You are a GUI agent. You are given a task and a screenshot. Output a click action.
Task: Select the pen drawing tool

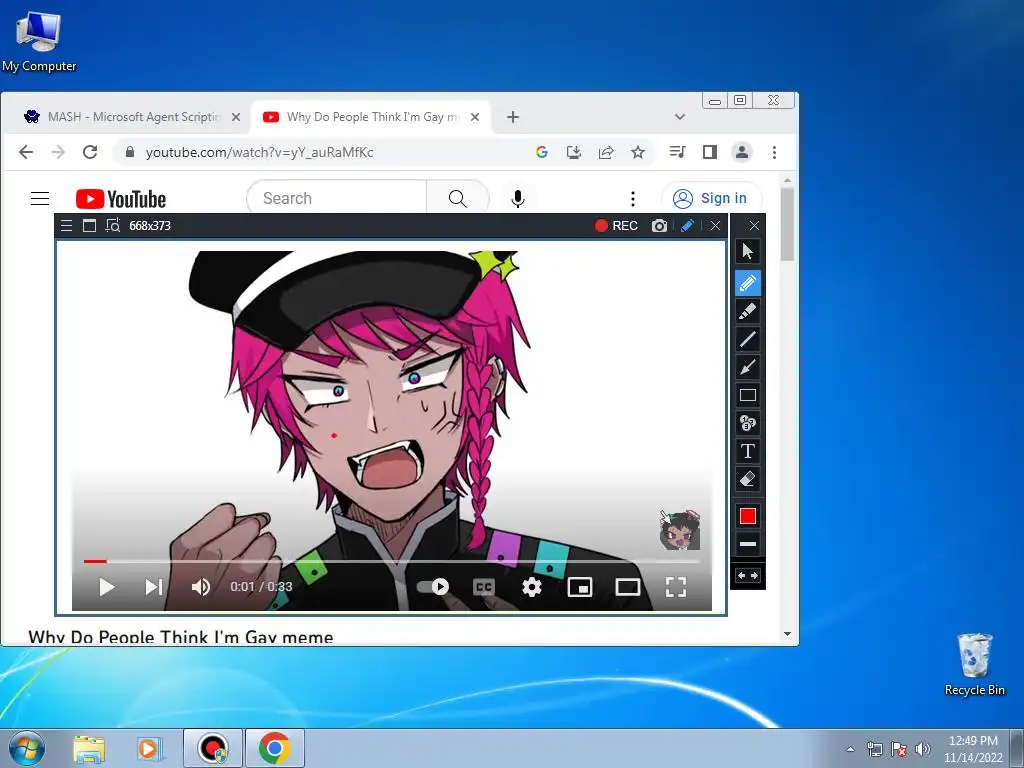coord(748,283)
